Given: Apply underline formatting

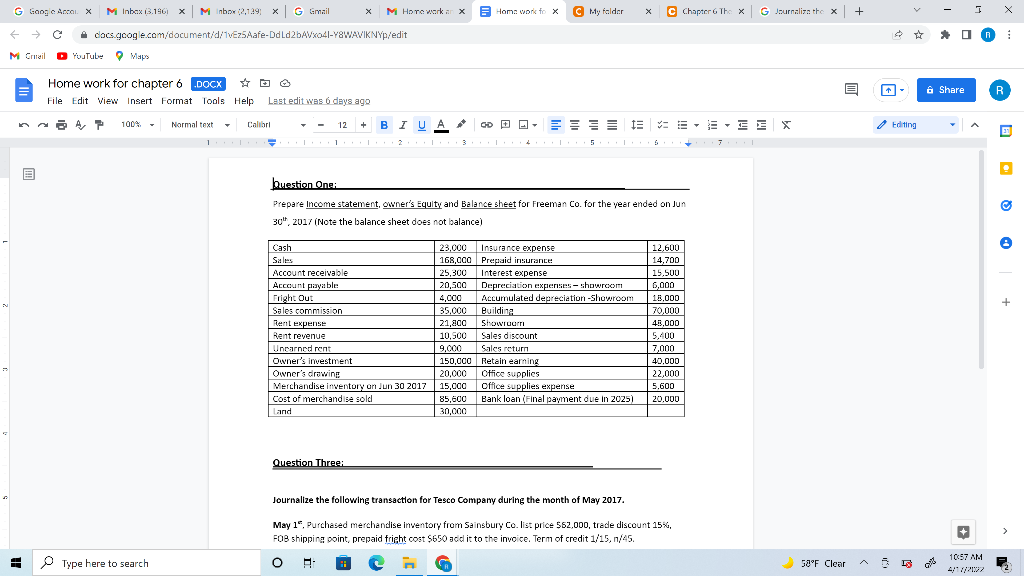Looking at the screenshot, I should pos(421,124).
